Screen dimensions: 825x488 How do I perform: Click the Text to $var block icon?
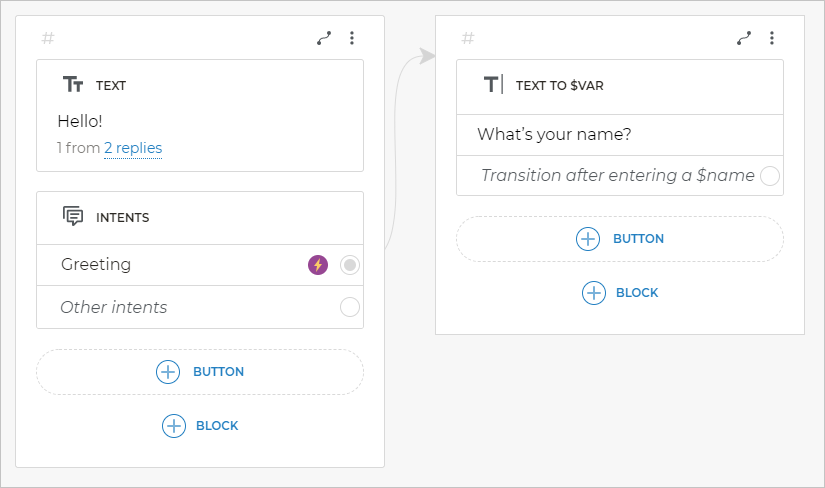[493, 85]
